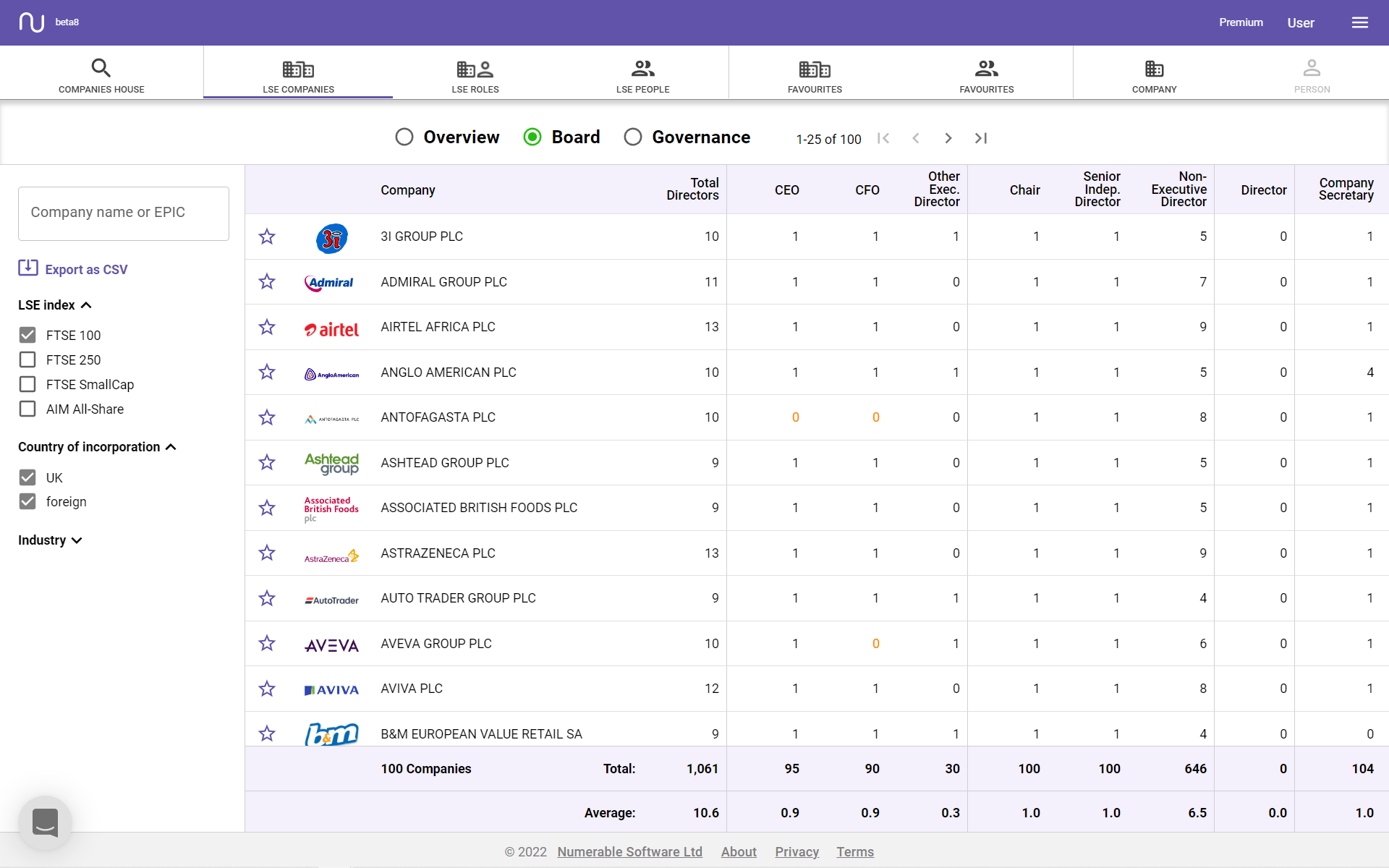
Task: Star ADMIRAL GROUP PLC as favourite
Action: click(x=267, y=281)
